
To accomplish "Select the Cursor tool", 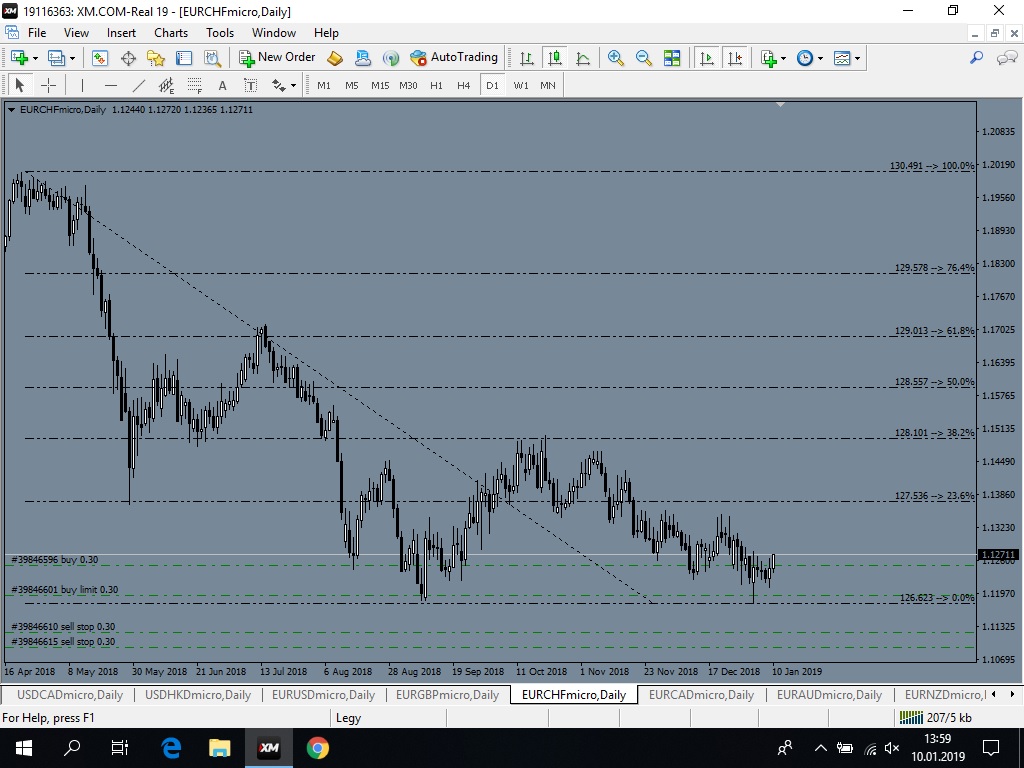I will [x=20, y=85].
